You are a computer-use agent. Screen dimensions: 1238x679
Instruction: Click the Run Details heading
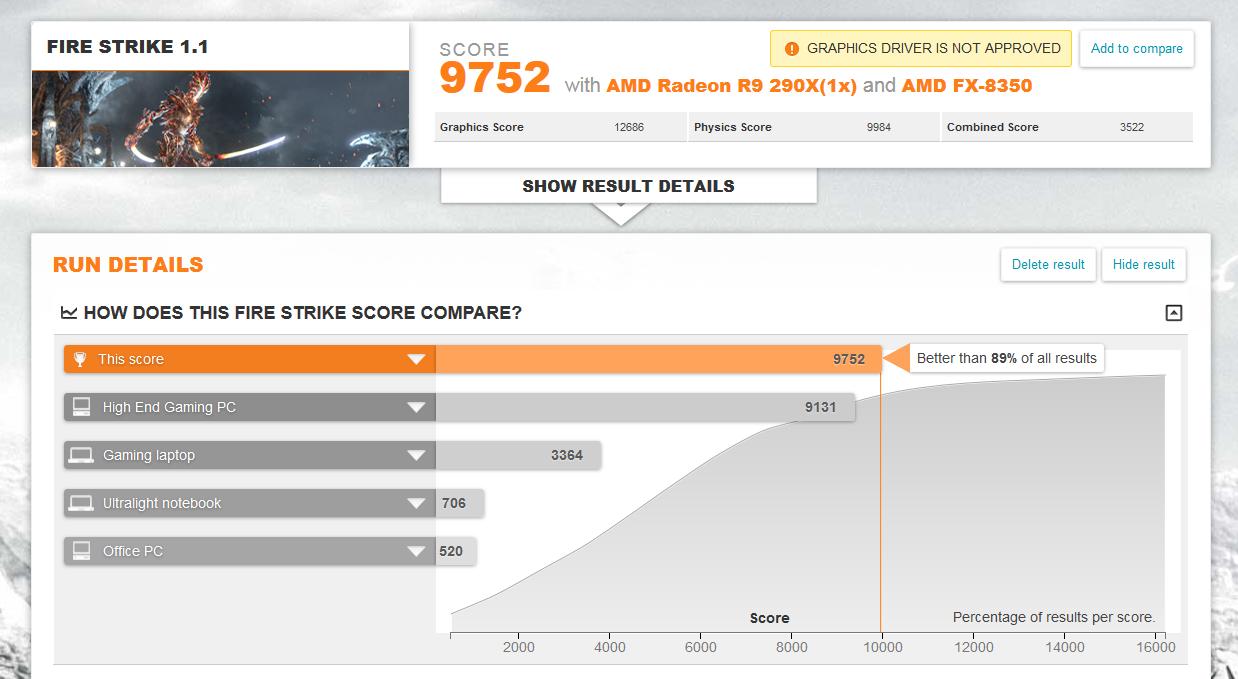click(x=128, y=265)
